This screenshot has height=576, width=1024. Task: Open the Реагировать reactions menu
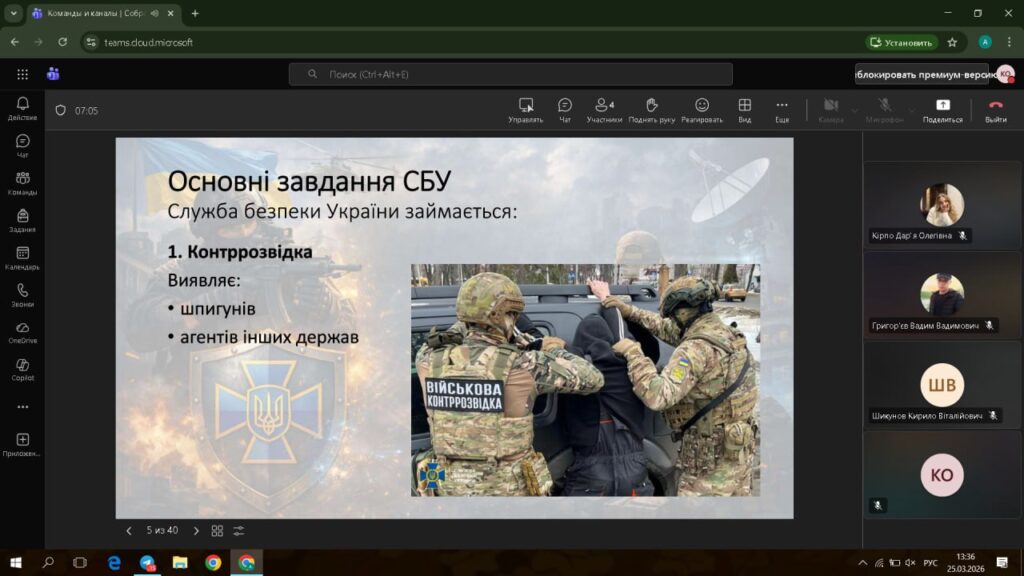pyautogui.click(x=702, y=109)
